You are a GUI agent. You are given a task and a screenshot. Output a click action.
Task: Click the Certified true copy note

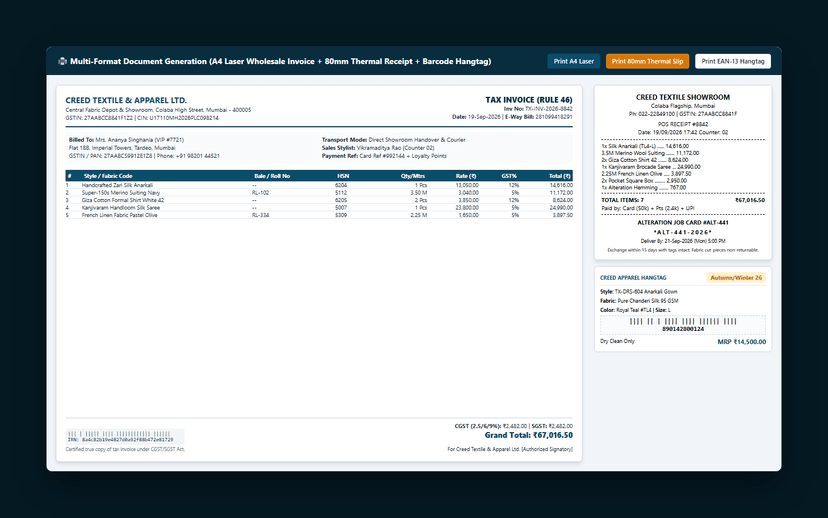click(125, 449)
